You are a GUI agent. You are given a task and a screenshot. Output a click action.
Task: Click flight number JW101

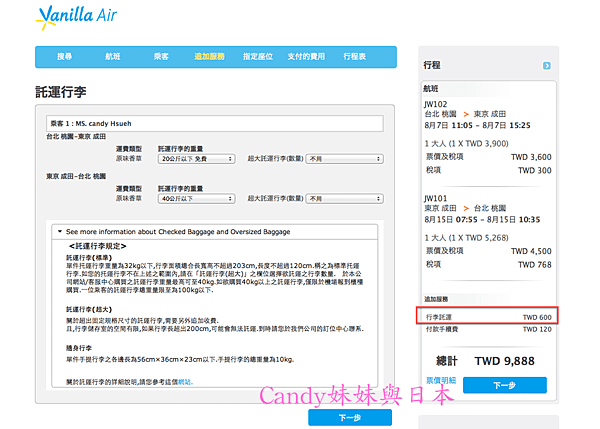435,198
